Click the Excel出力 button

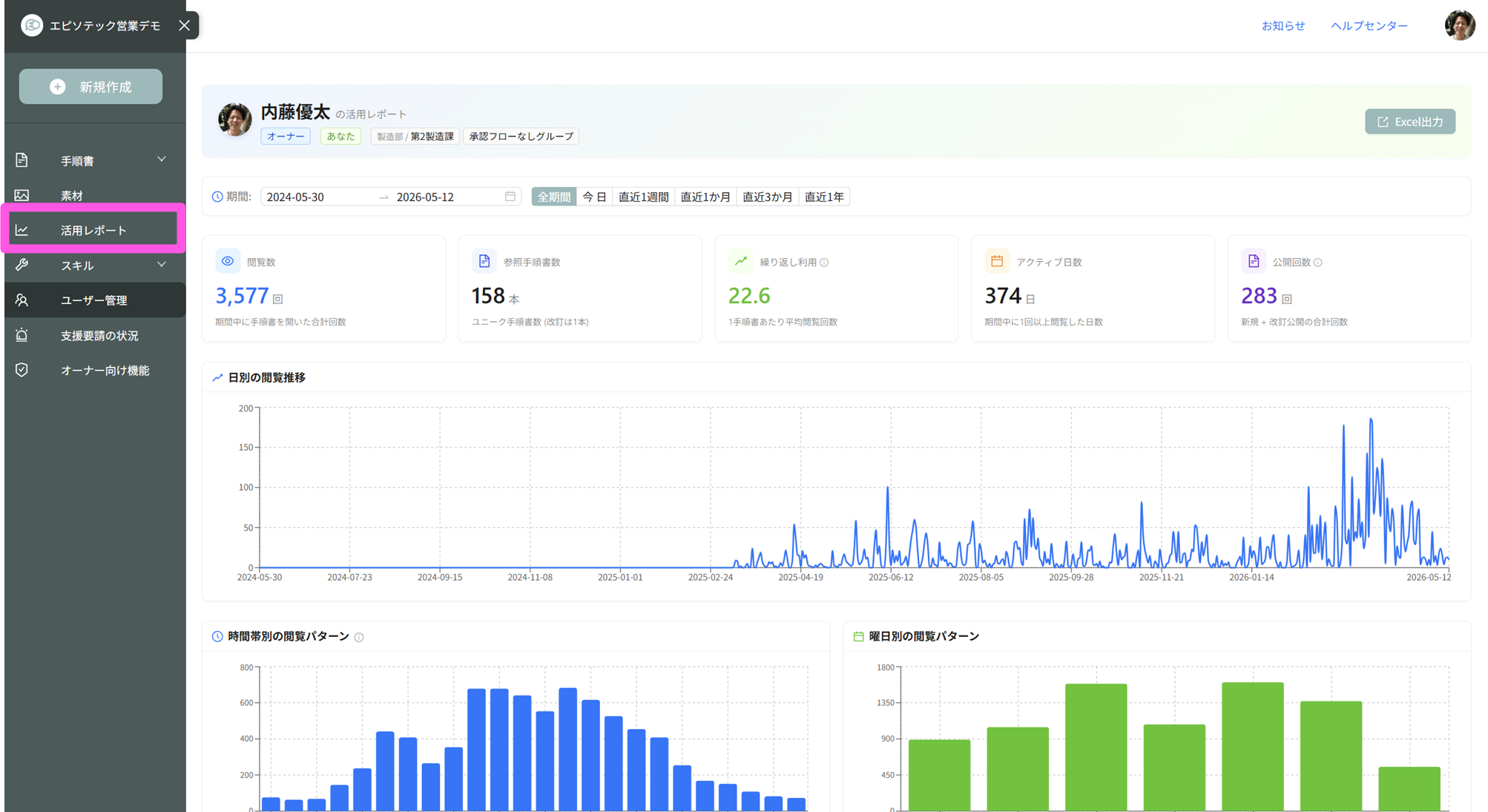(x=1410, y=122)
